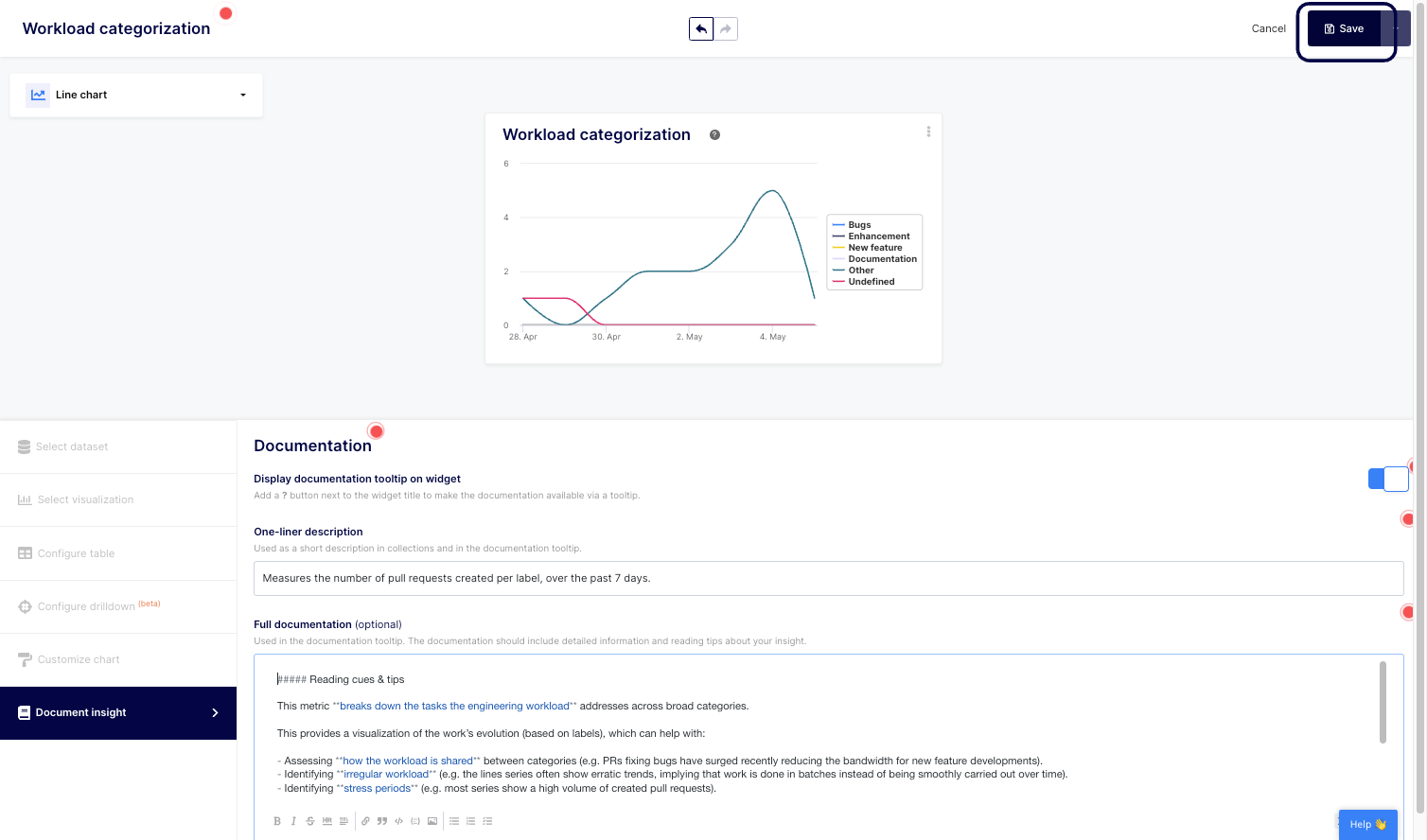Open Help from the bottom corner
This screenshot has height=840, width=1427.
1367,824
